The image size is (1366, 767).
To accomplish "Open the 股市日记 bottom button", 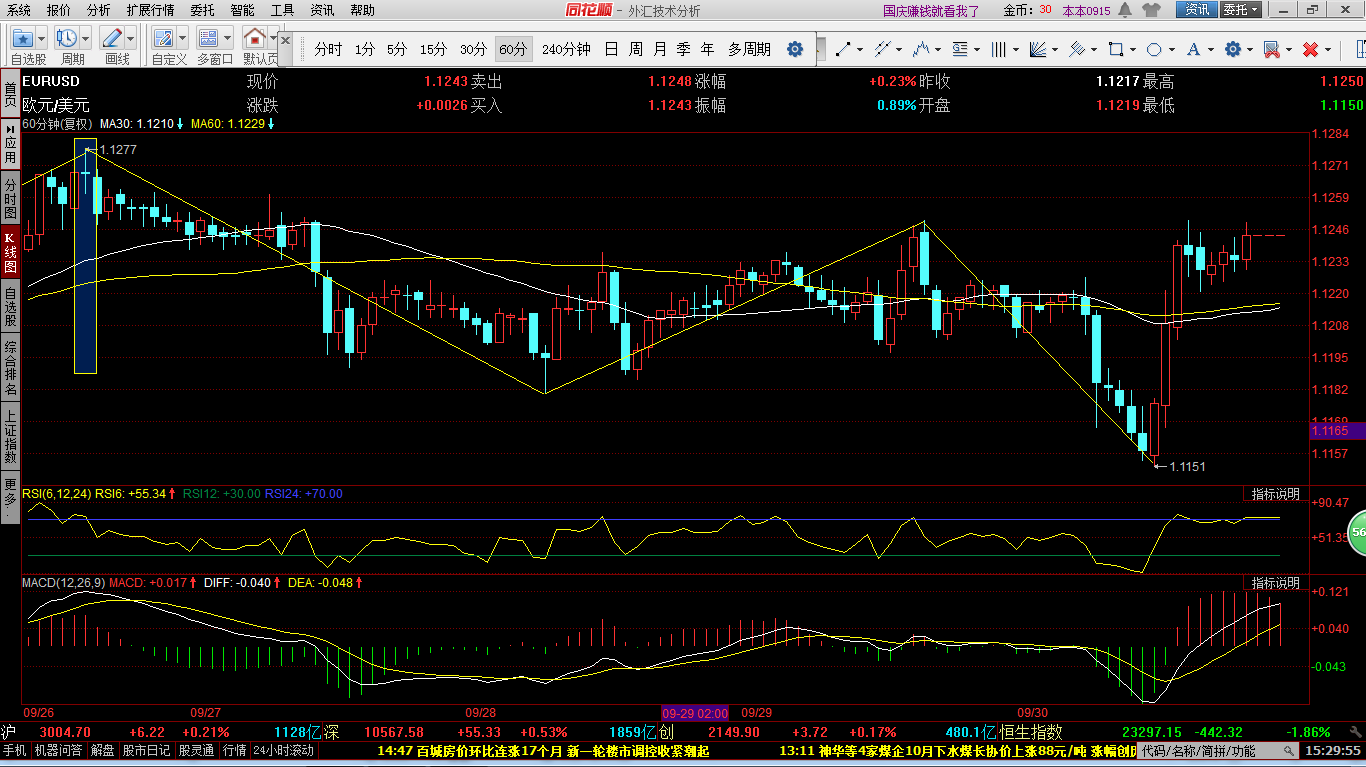I will 147,750.
